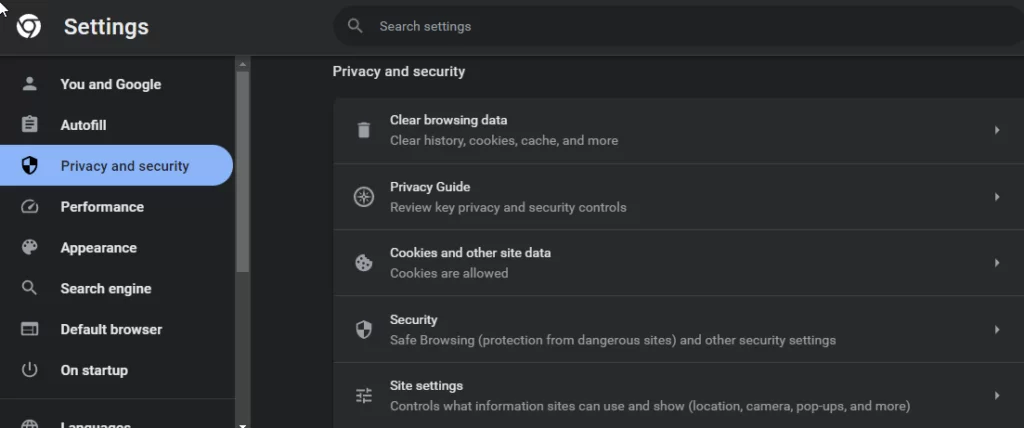Click the magnifier icon for Search engine

coord(29,288)
